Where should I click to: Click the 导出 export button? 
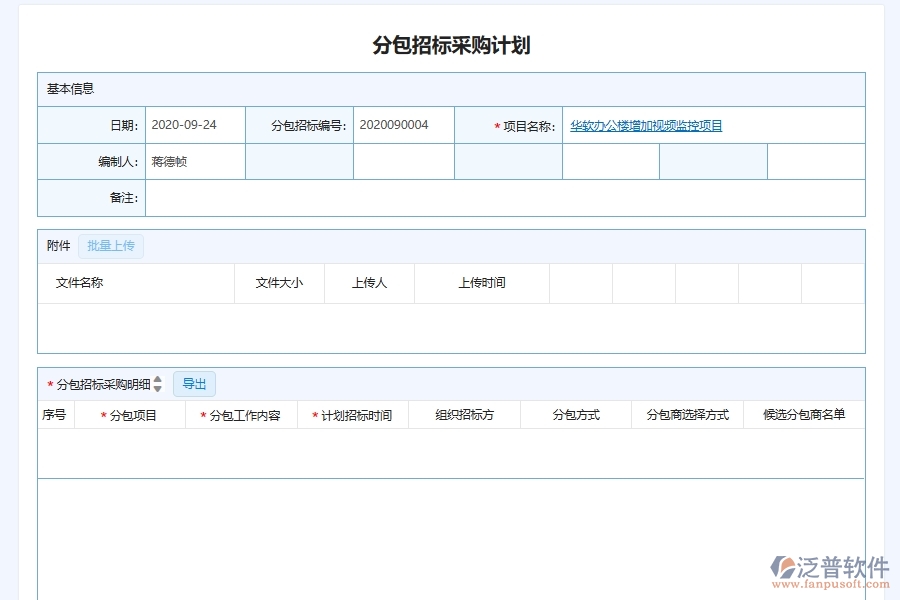click(x=194, y=383)
